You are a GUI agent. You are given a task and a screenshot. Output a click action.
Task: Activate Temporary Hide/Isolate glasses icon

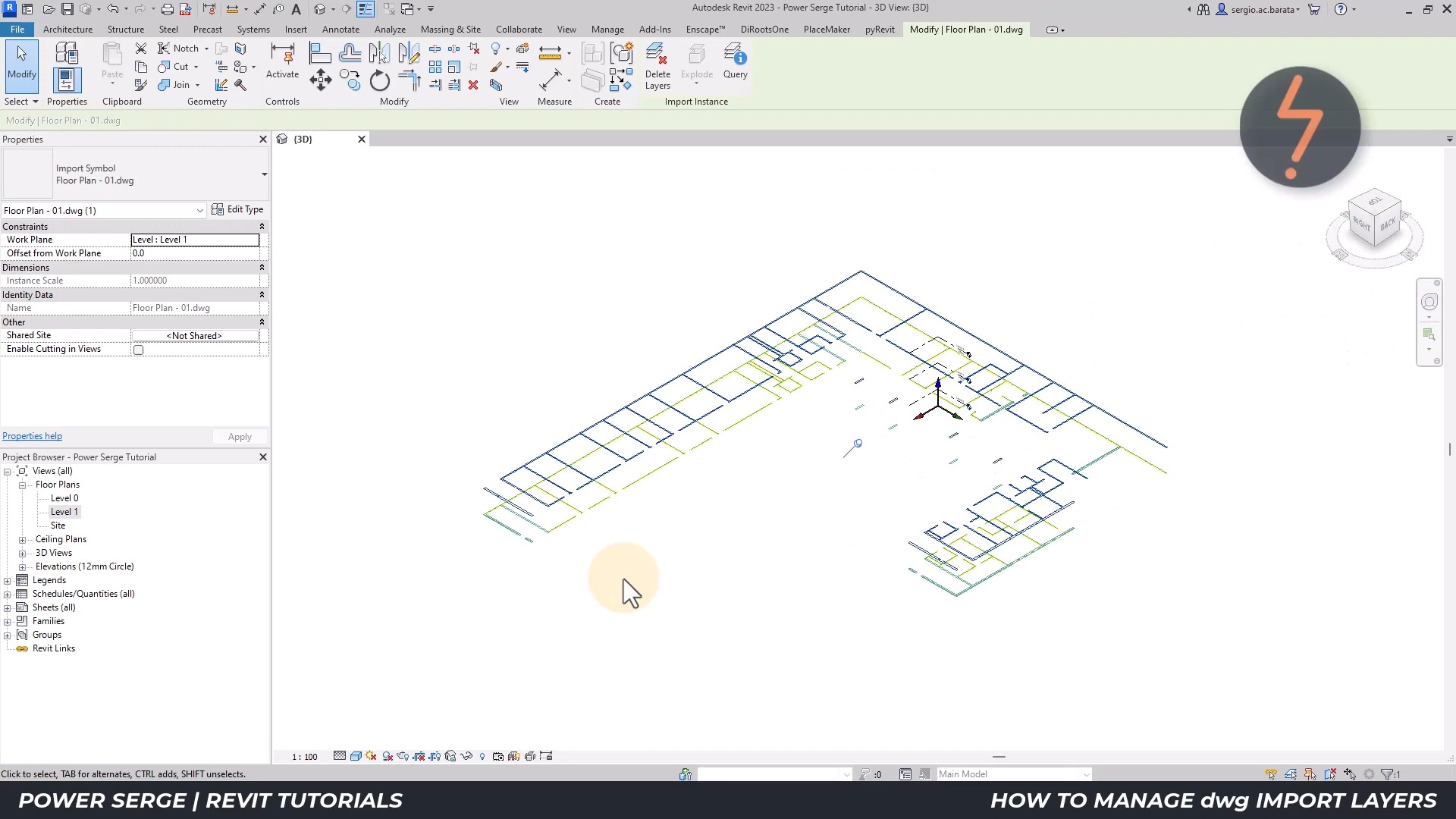[466, 756]
